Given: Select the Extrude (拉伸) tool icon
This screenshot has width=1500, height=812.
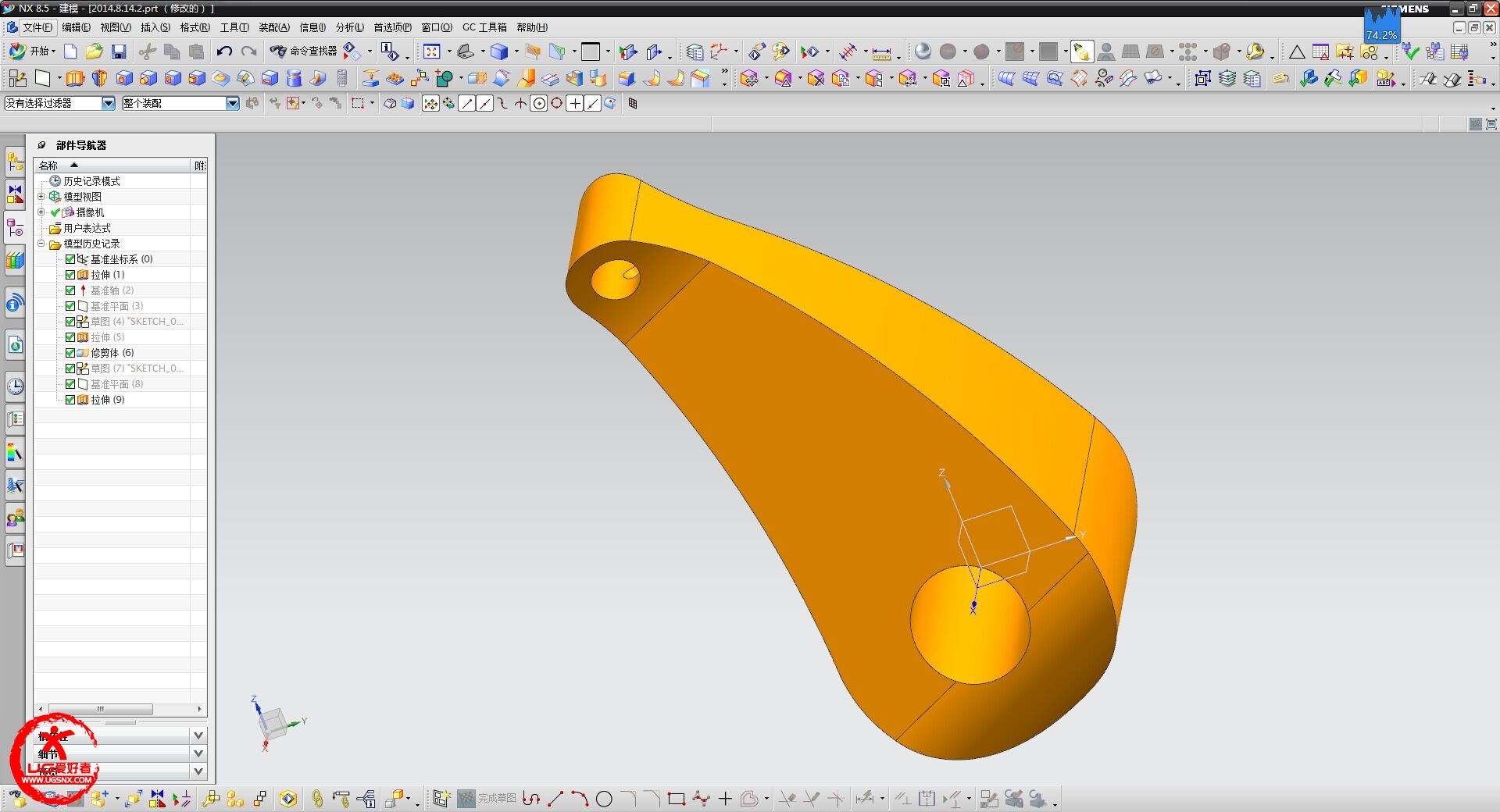Looking at the screenshot, I should [x=75, y=78].
